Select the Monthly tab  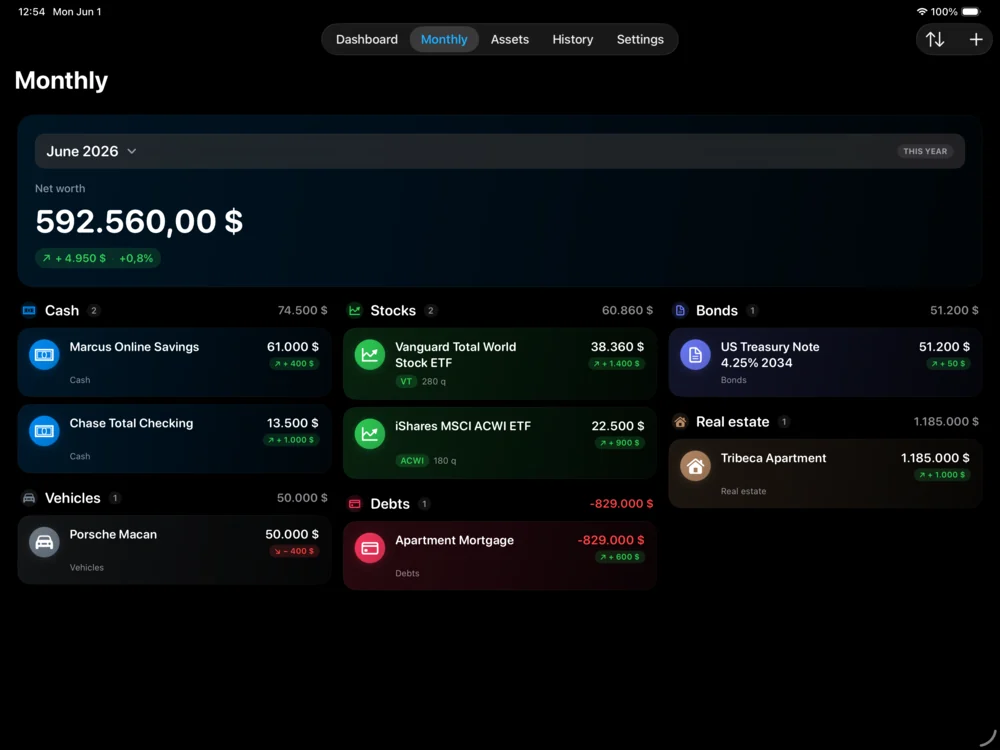point(444,40)
